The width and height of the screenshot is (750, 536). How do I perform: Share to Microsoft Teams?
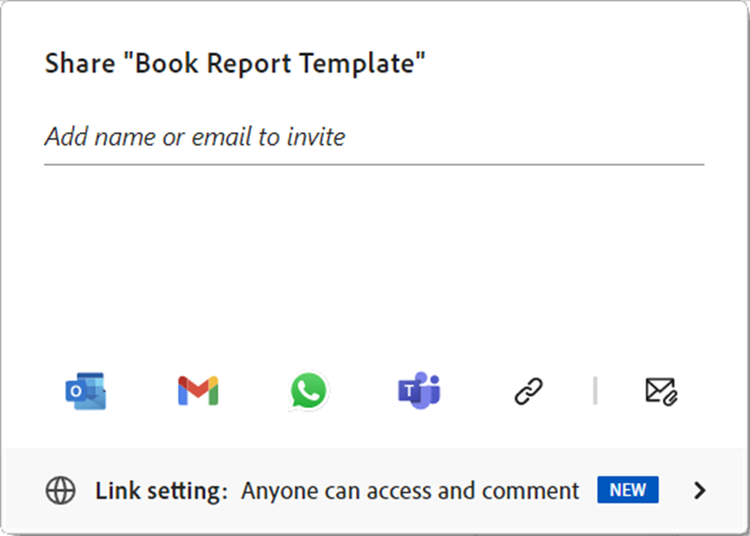click(419, 391)
